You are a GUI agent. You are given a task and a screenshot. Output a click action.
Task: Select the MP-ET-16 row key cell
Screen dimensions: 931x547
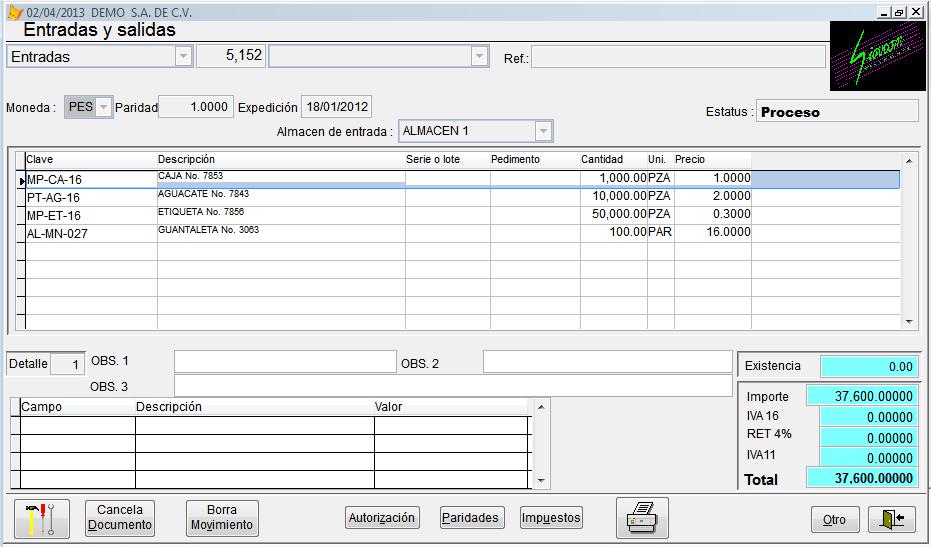[x=91, y=216]
